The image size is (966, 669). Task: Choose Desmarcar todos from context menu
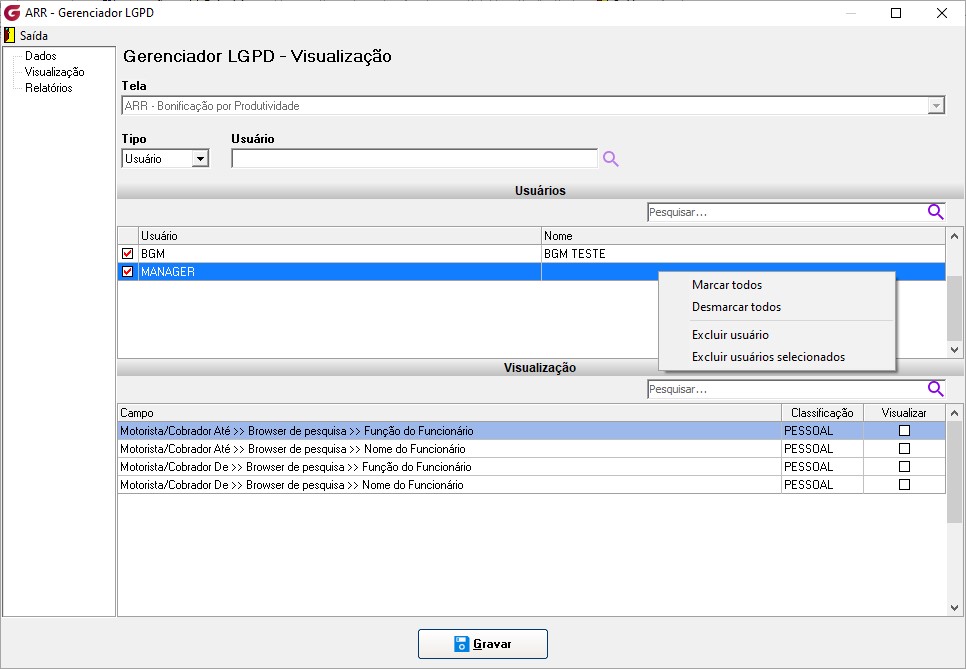click(736, 307)
